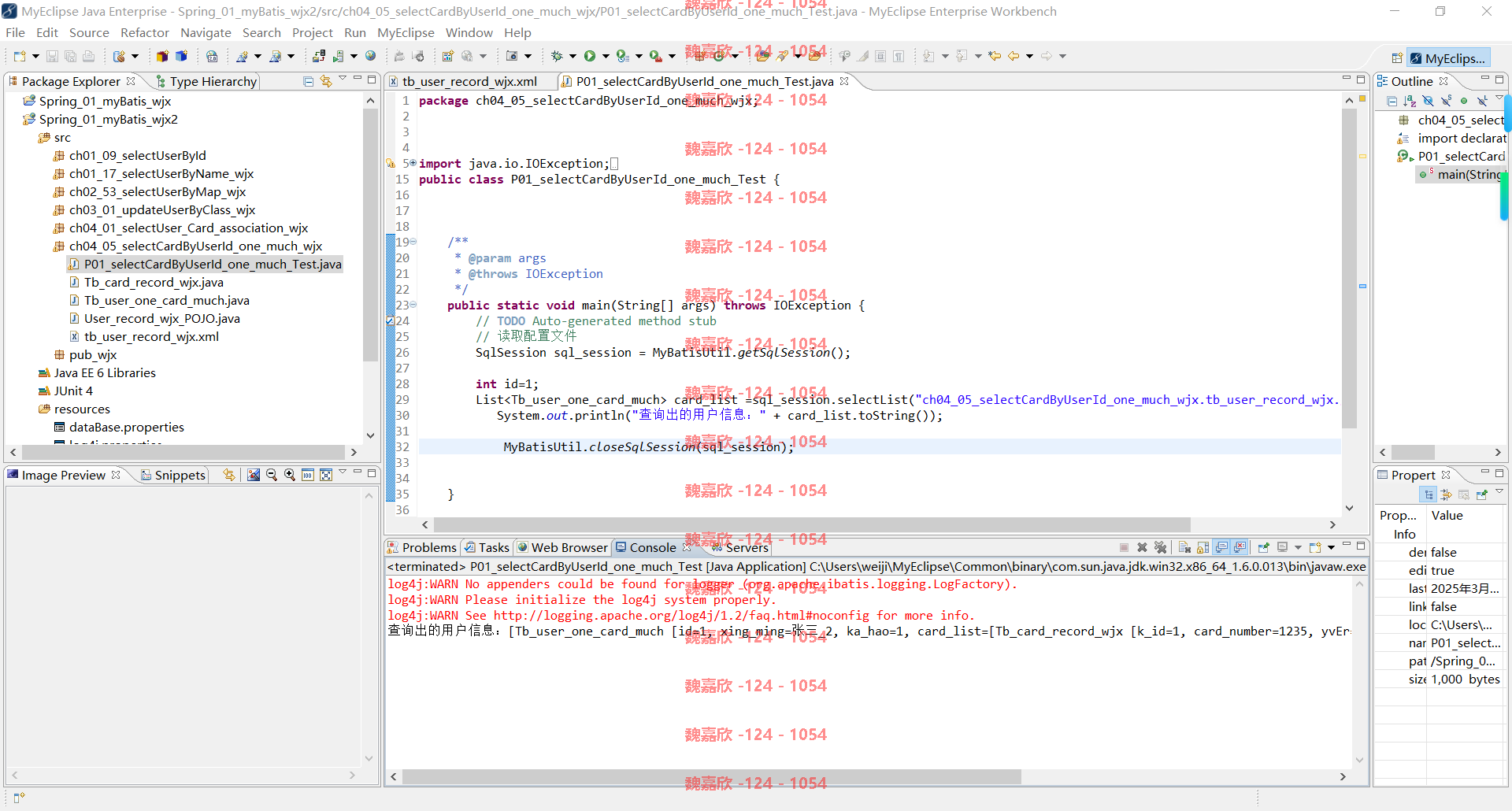Click Clear Console icon

[1184, 547]
